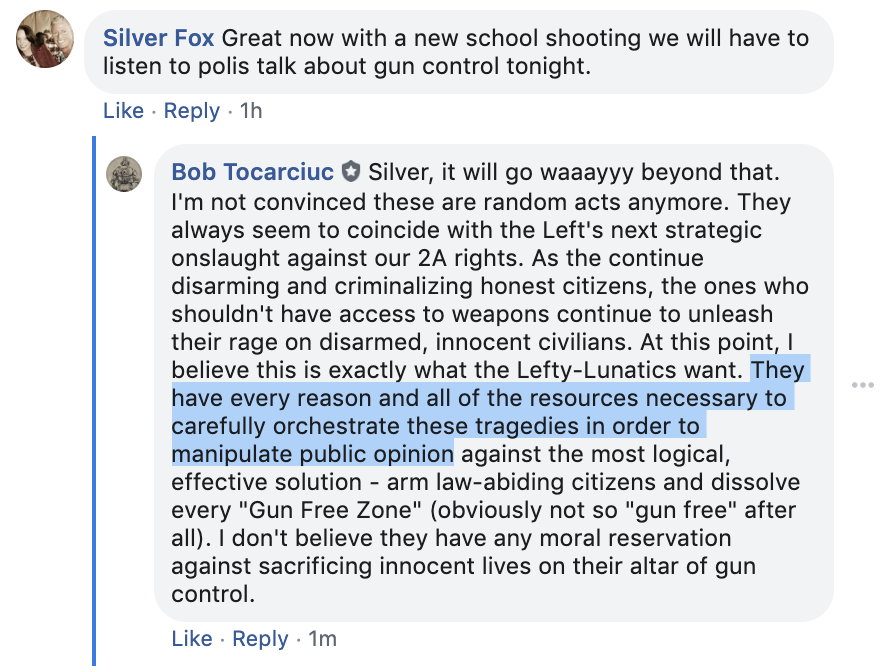
Task: Open the three-dot options for Bob's reply
Action: [x=862, y=385]
